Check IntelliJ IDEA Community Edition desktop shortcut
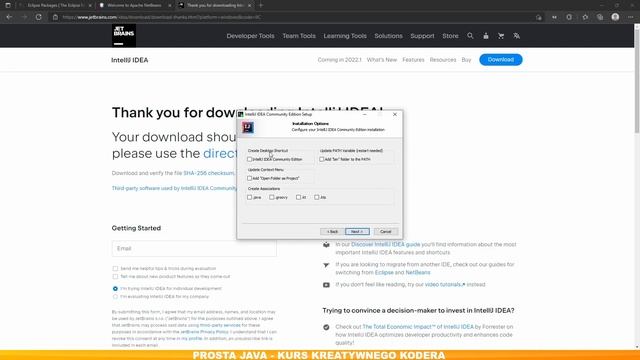 coord(249,159)
